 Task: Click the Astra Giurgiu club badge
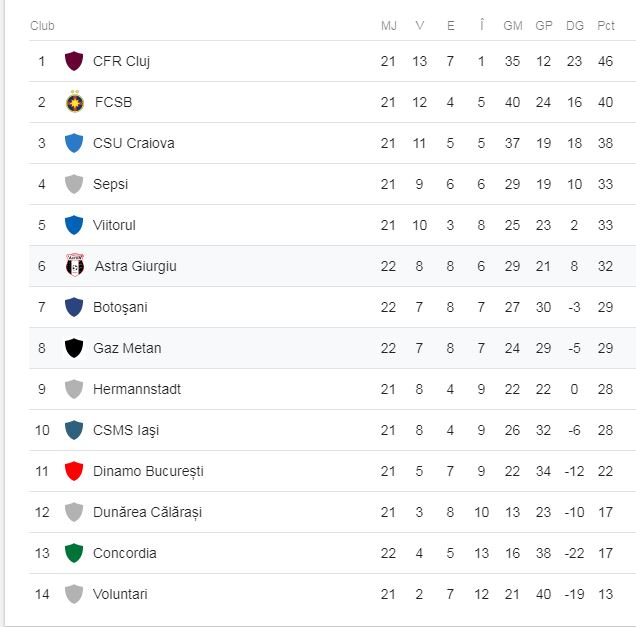74,266
